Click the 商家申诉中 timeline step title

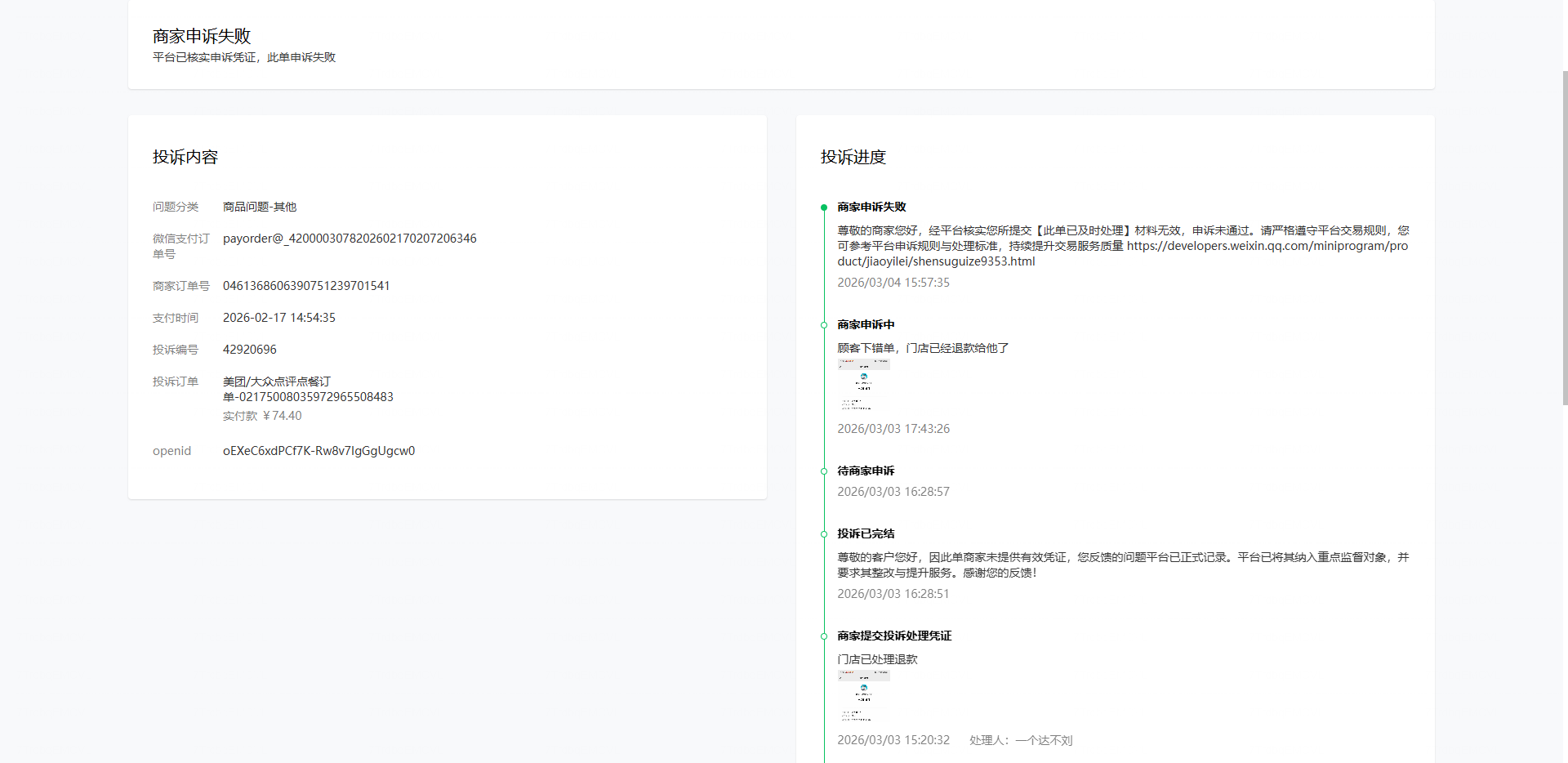click(866, 324)
